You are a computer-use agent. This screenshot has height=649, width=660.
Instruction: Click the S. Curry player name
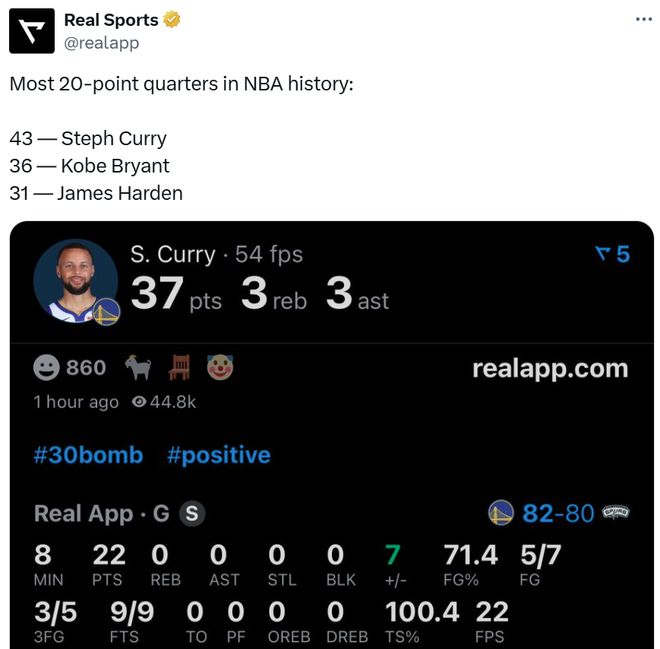173,254
